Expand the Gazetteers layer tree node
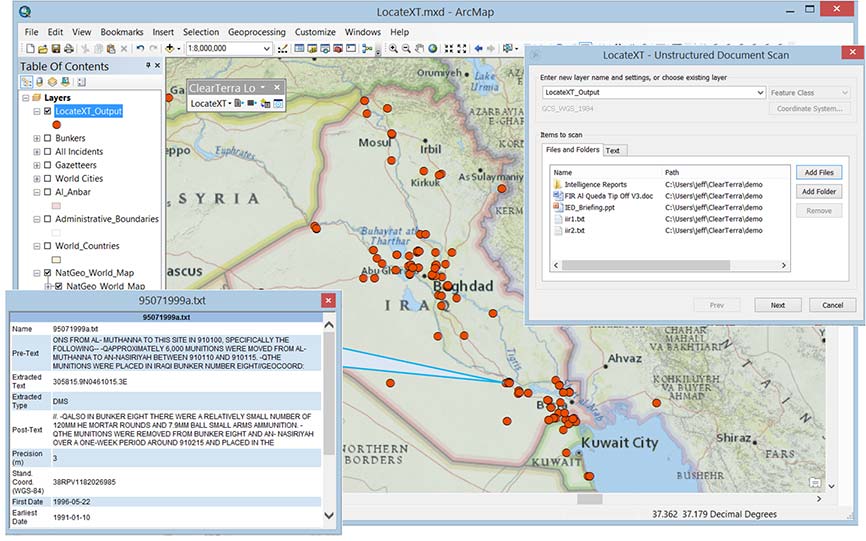866x541 pixels. [x=37, y=165]
